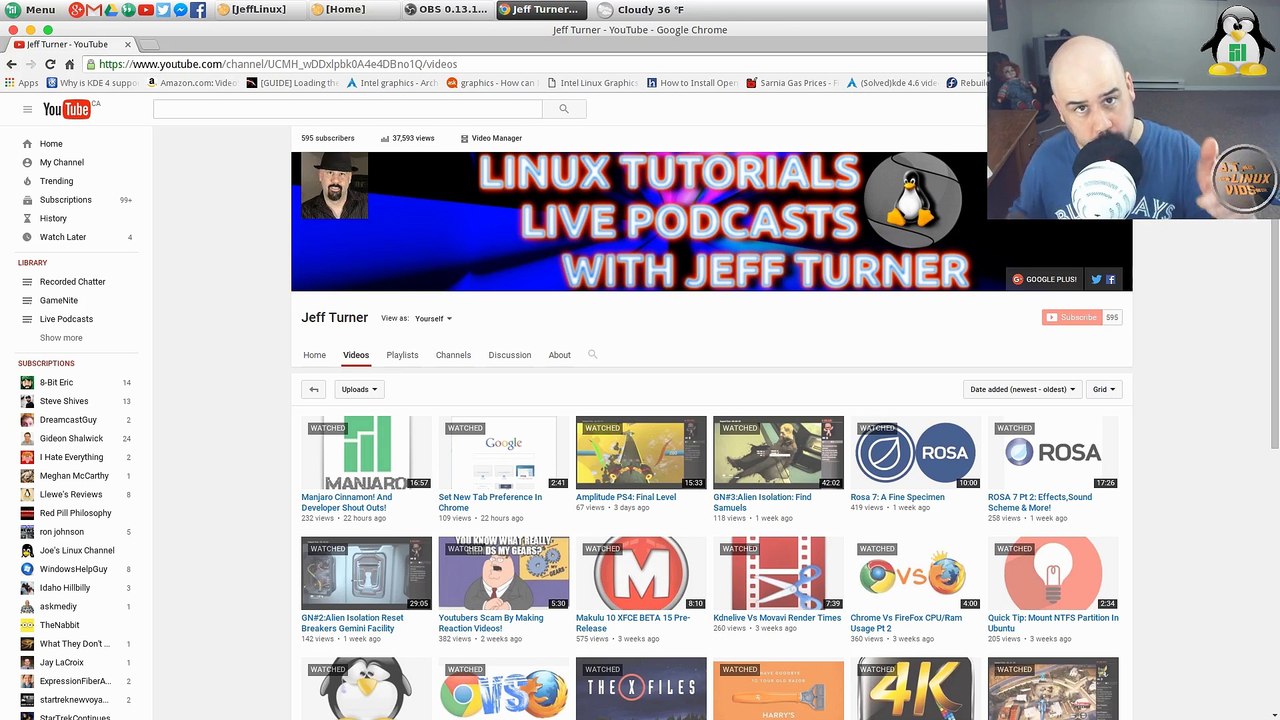Open the Twitter link on channel banner

coord(1096,280)
